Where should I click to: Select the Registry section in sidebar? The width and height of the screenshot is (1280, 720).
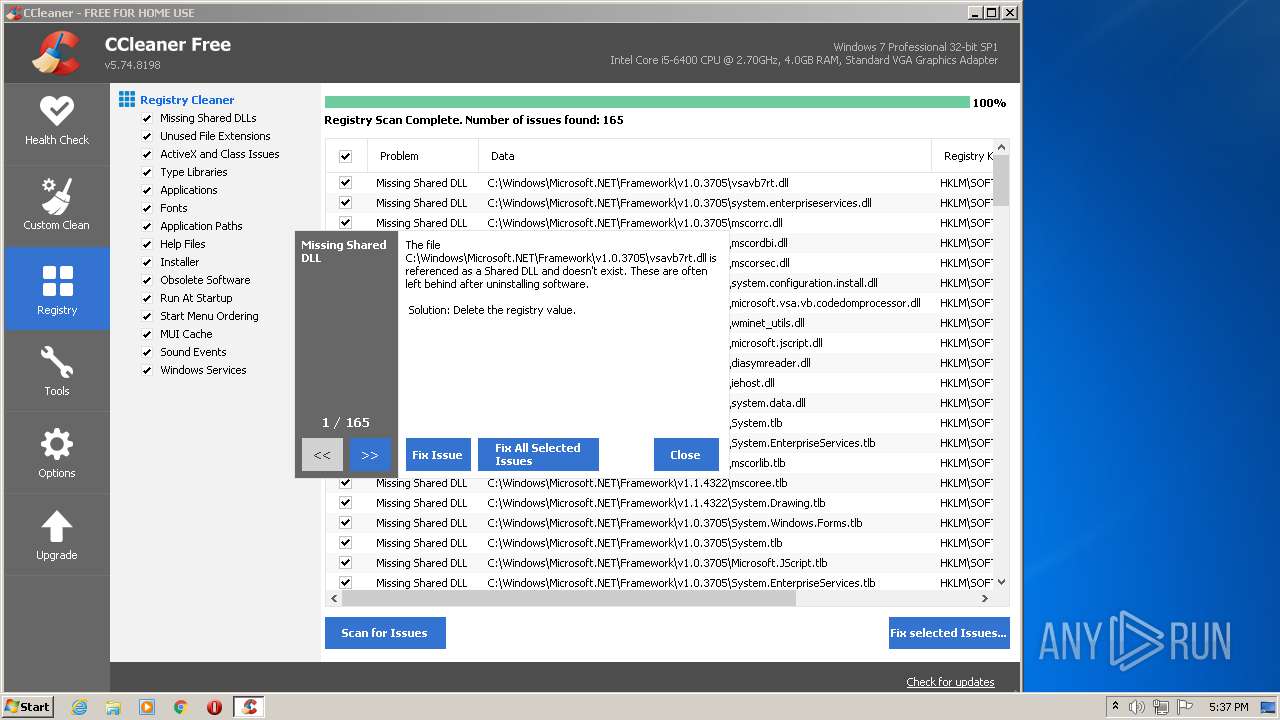point(57,289)
